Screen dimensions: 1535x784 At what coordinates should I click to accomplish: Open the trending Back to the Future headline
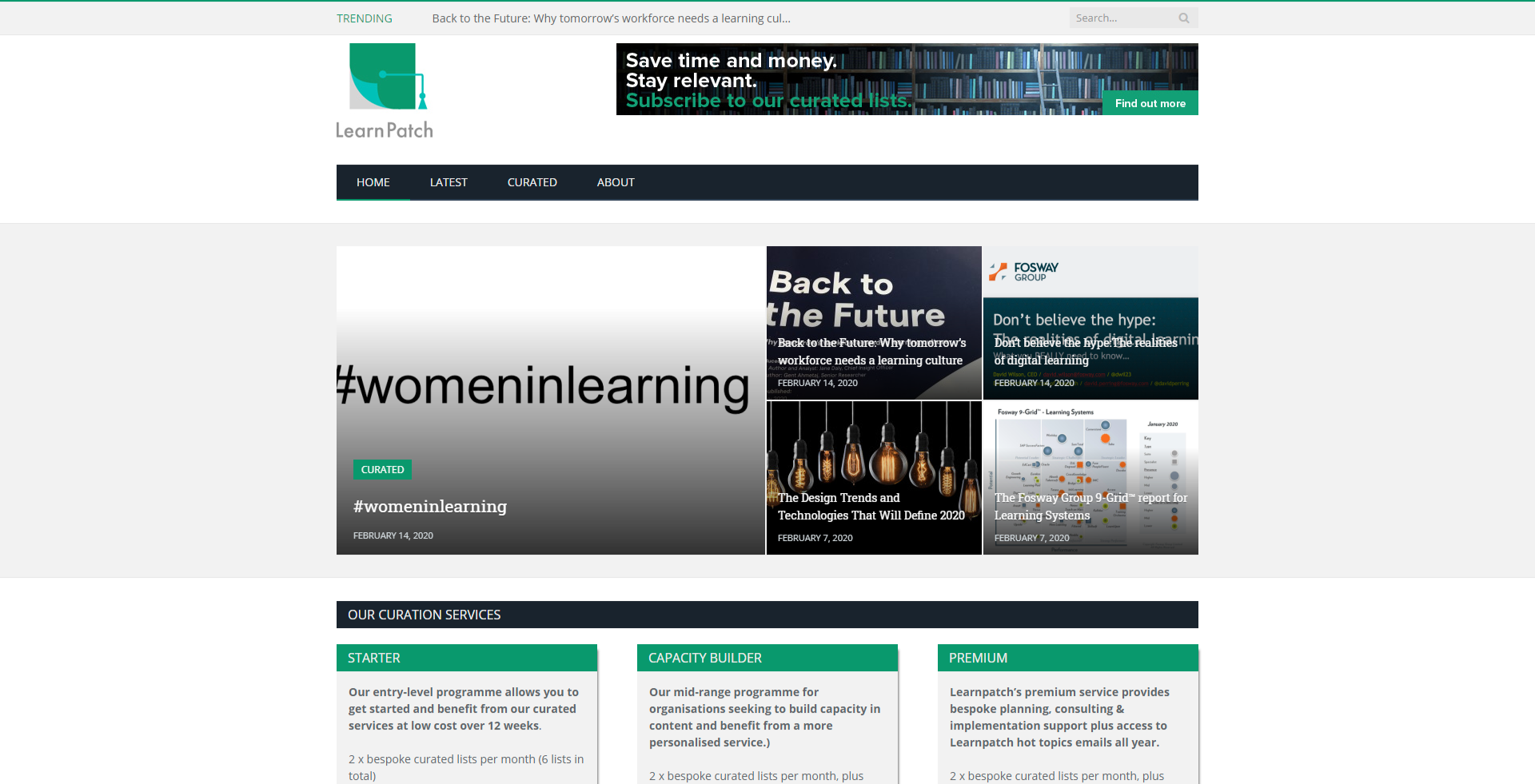(611, 18)
